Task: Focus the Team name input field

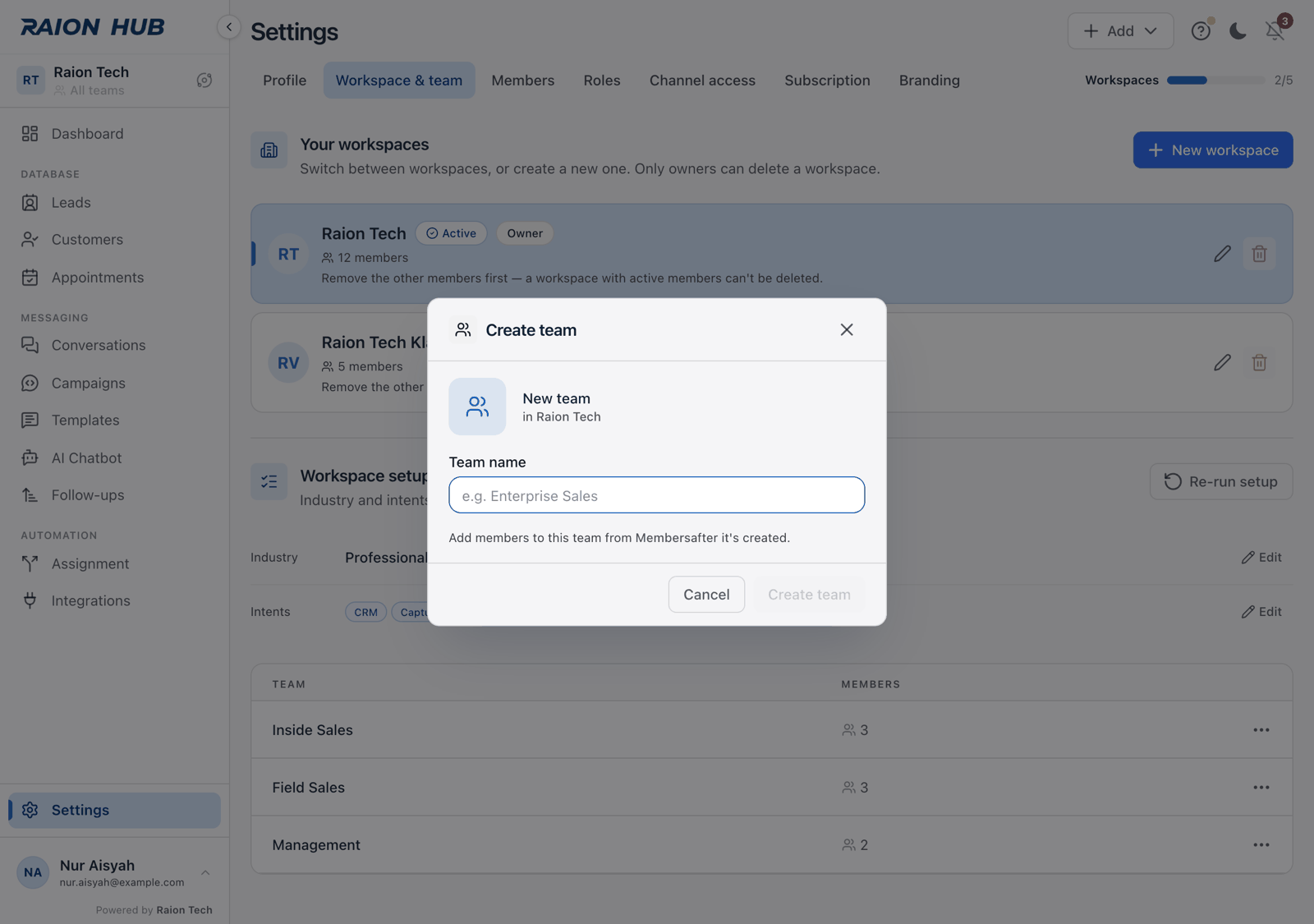Action: pos(656,495)
